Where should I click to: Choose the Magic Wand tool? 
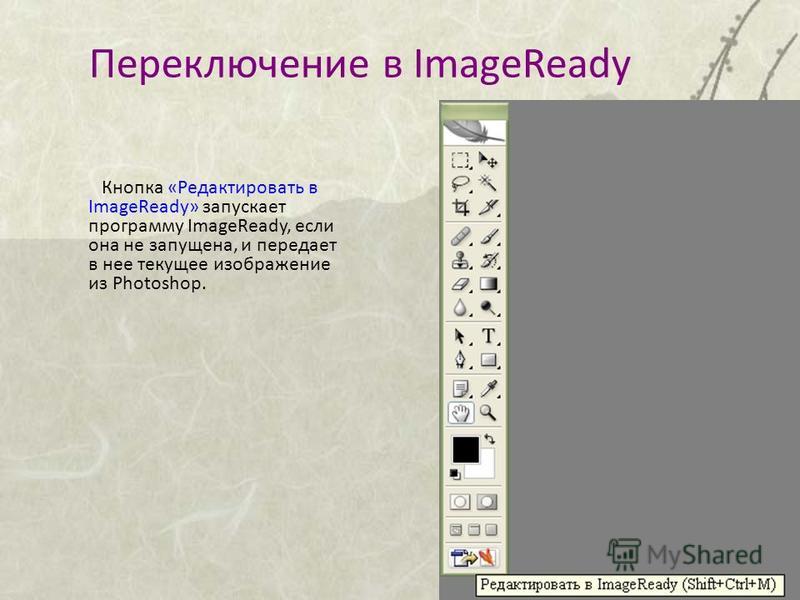pos(488,184)
